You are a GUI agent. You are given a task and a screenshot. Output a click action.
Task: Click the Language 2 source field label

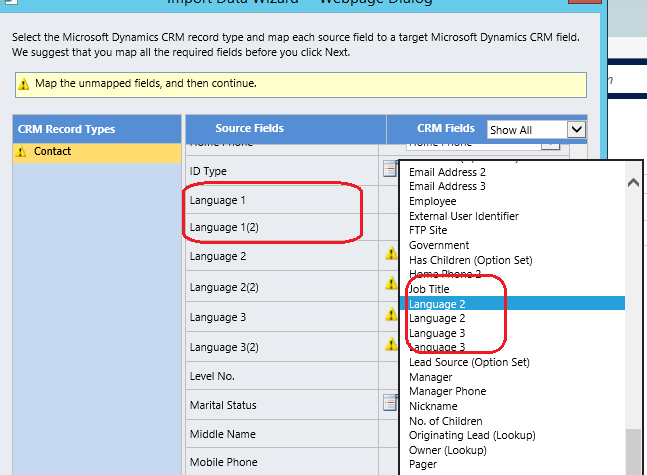tap(218, 256)
